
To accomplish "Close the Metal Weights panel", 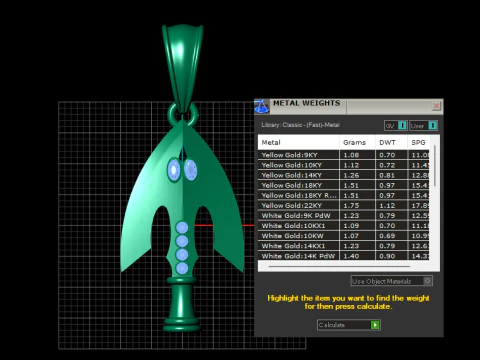I will click(436, 106).
